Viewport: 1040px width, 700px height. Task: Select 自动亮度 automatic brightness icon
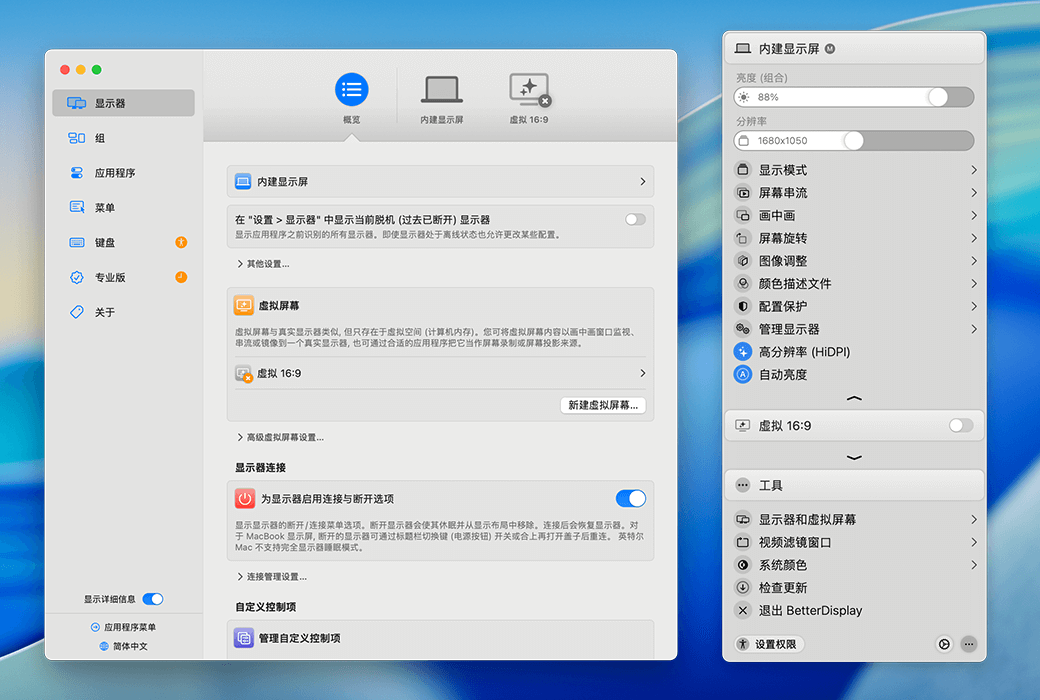pyautogui.click(x=741, y=373)
